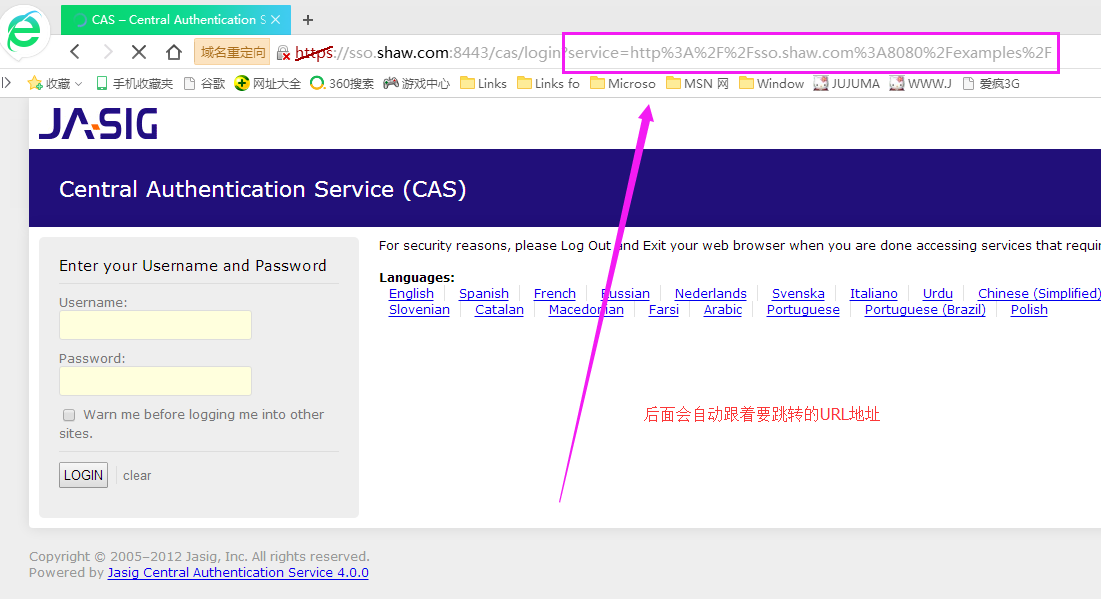
Task: Switch language to Spanish
Action: tap(484, 294)
